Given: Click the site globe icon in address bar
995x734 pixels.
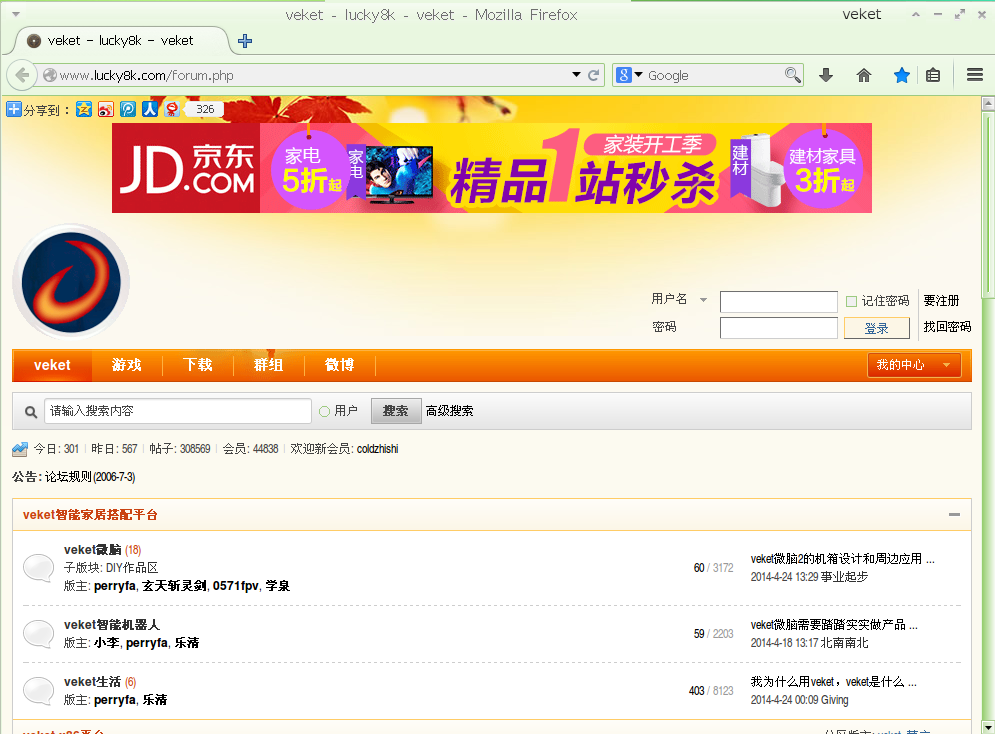Looking at the screenshot, I should (49, 75).
